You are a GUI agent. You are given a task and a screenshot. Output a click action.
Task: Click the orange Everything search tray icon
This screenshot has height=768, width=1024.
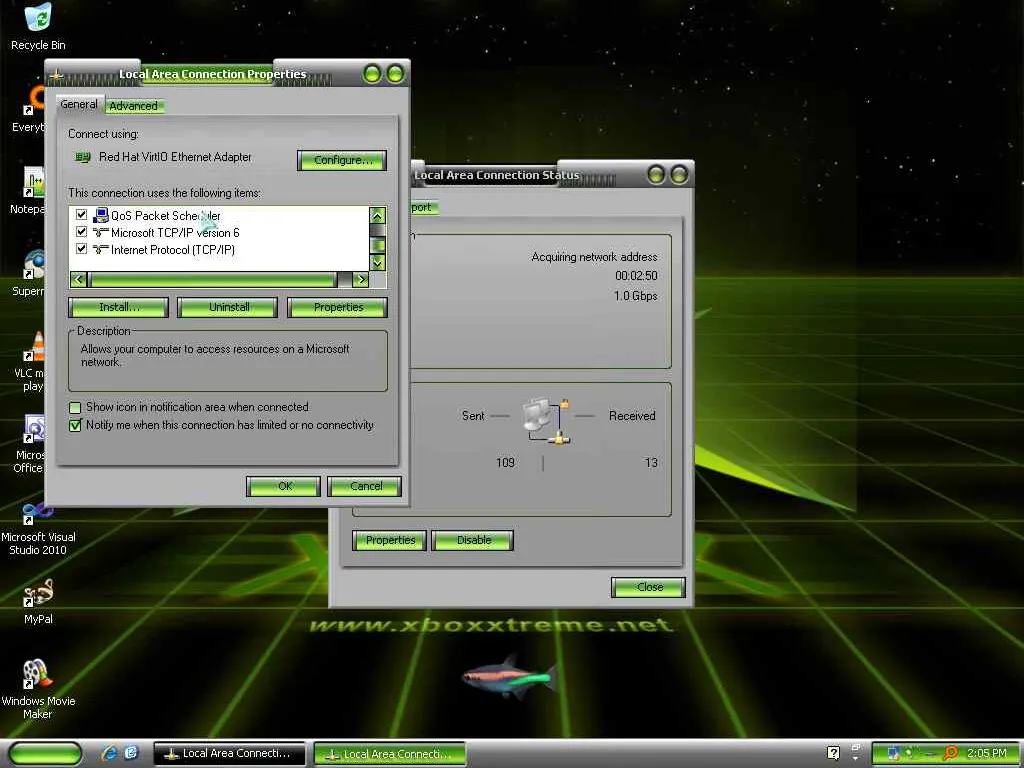click(951, 754)
